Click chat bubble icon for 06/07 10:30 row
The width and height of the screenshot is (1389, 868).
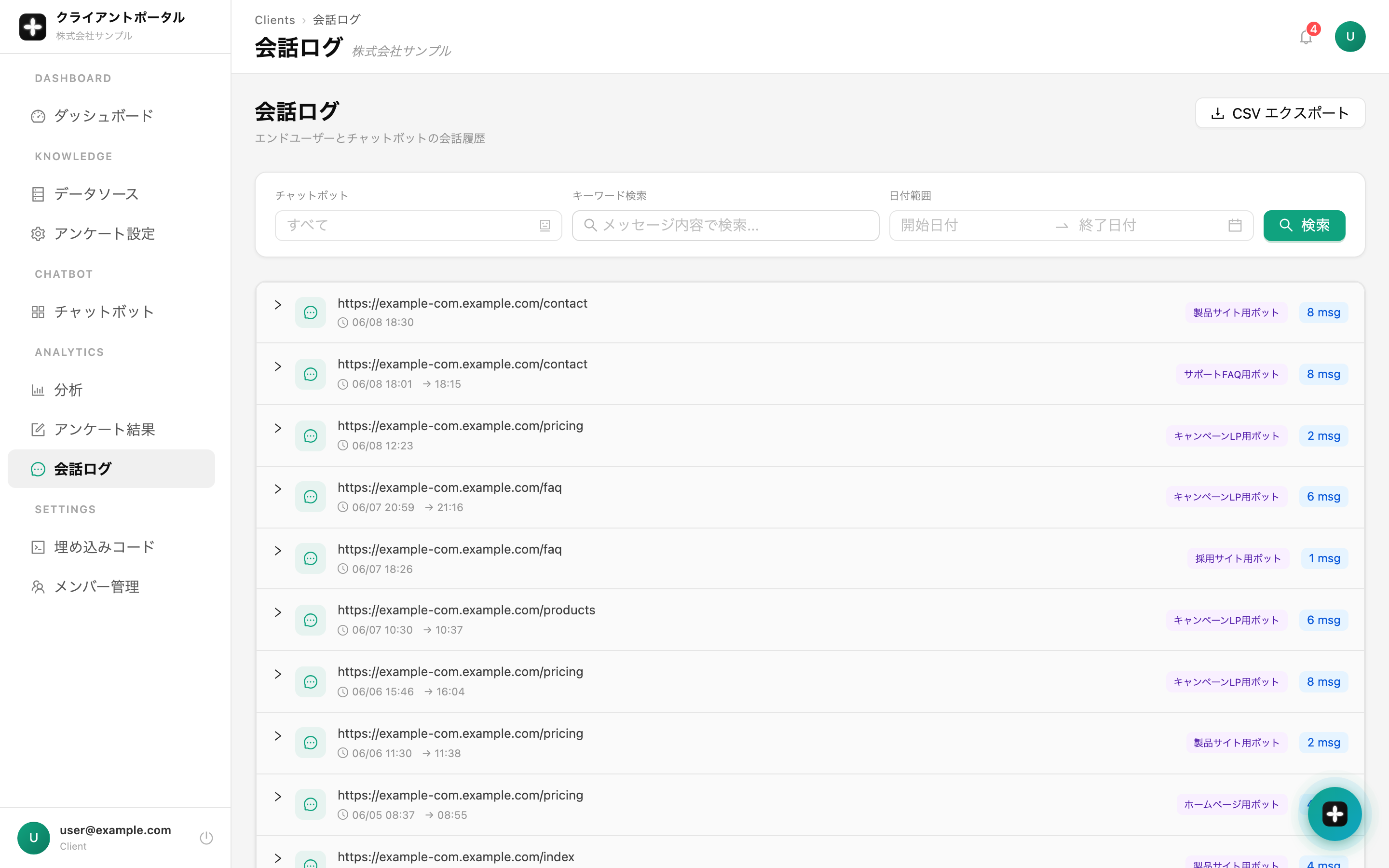tap(311, 620)
